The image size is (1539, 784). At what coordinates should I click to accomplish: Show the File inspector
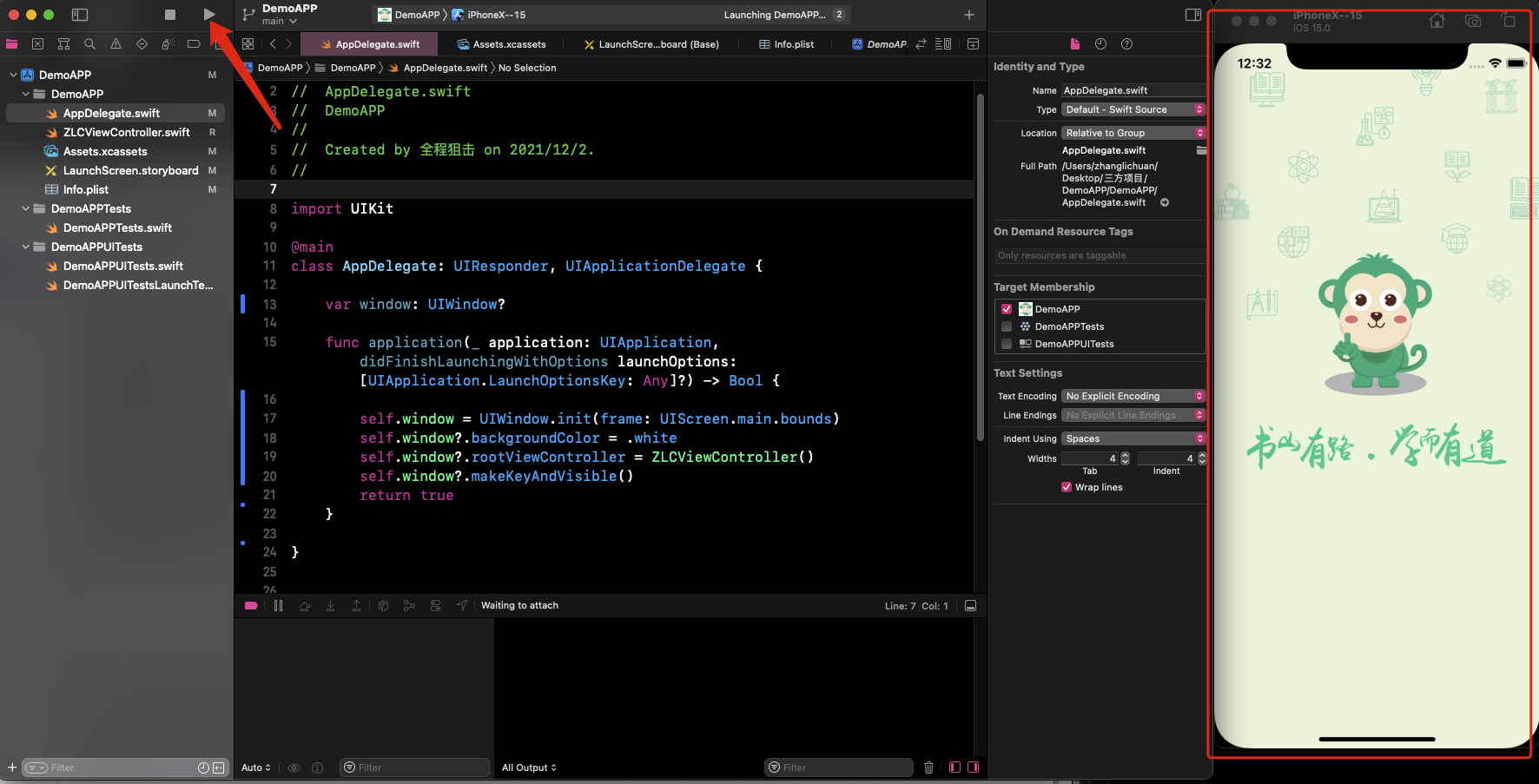(x=1075, y=44)
